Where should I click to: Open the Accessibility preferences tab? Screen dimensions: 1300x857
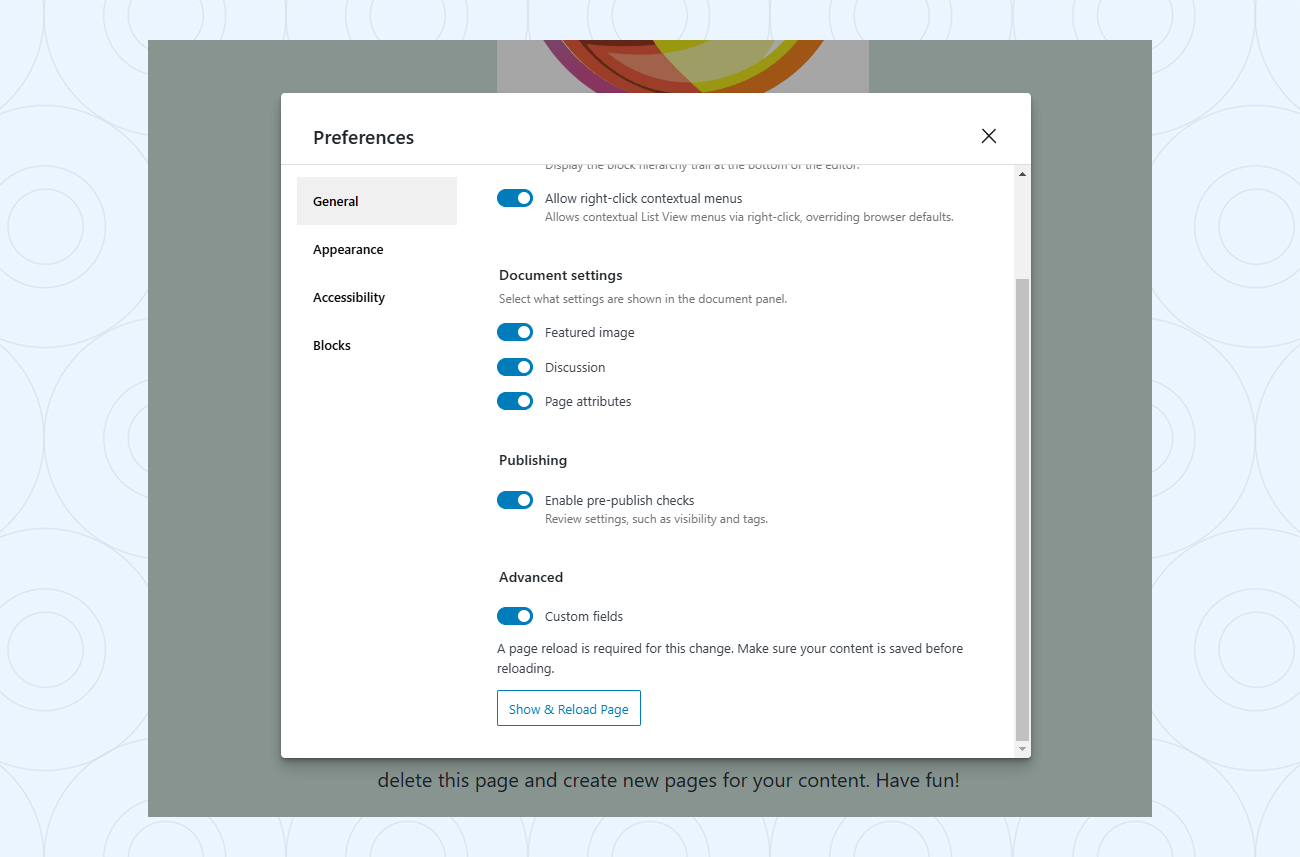coord(377,297)
